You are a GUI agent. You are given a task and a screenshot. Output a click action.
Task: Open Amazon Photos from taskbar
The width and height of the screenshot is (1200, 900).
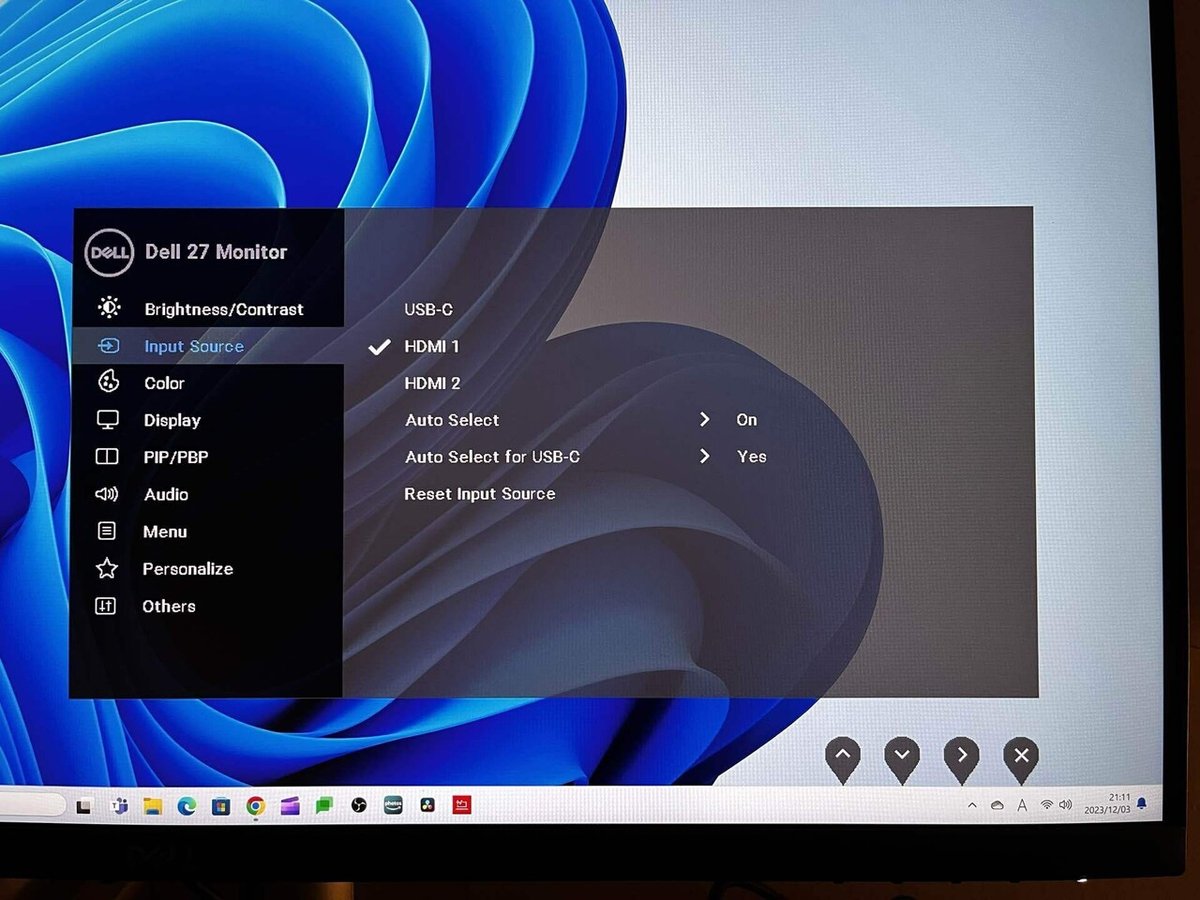pos(393,805)
